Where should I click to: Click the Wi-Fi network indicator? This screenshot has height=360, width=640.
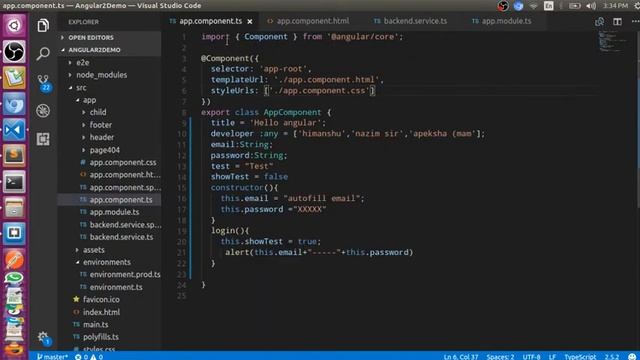pos(533,6)
